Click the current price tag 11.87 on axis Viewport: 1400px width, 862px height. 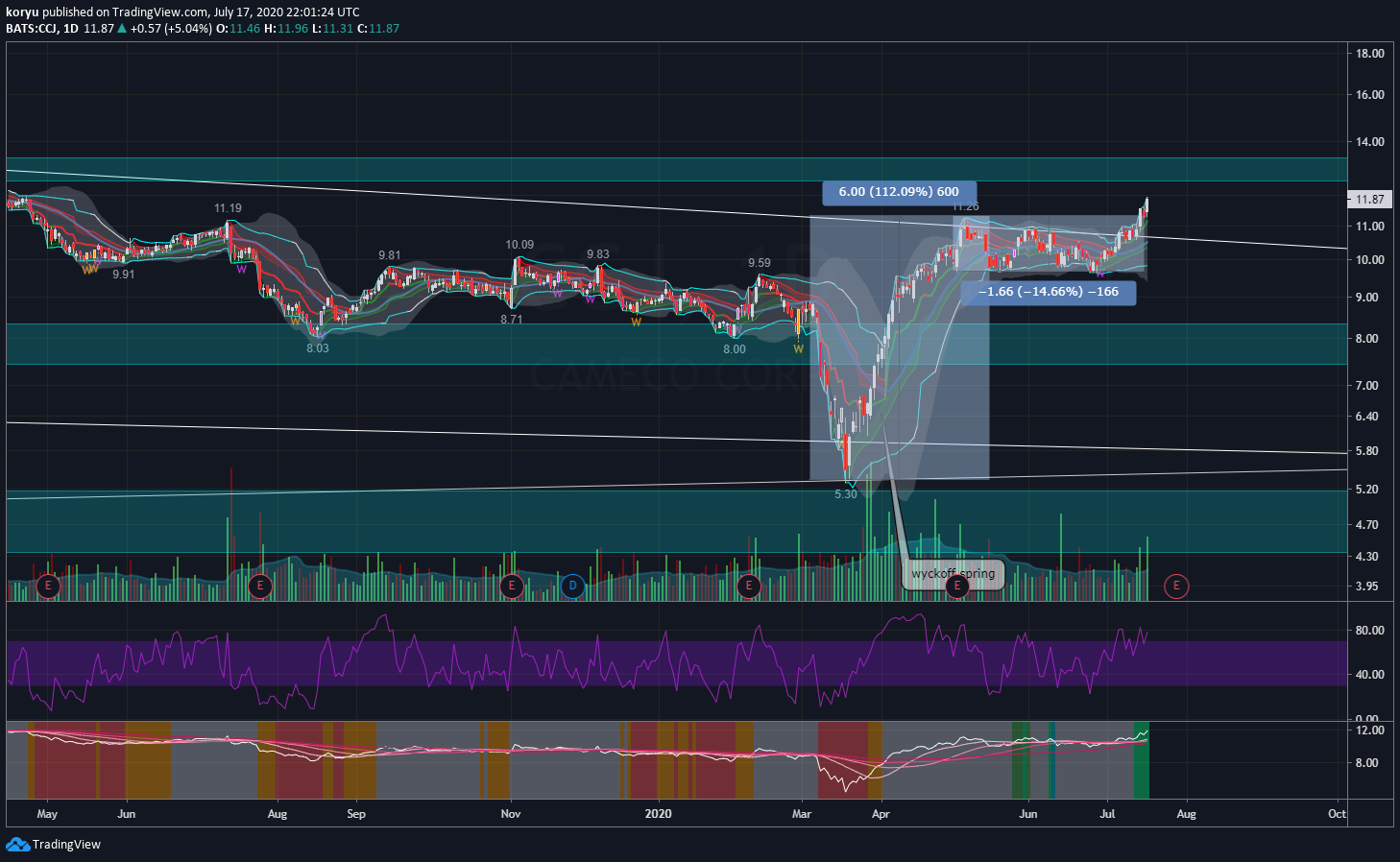[1369, 200]
